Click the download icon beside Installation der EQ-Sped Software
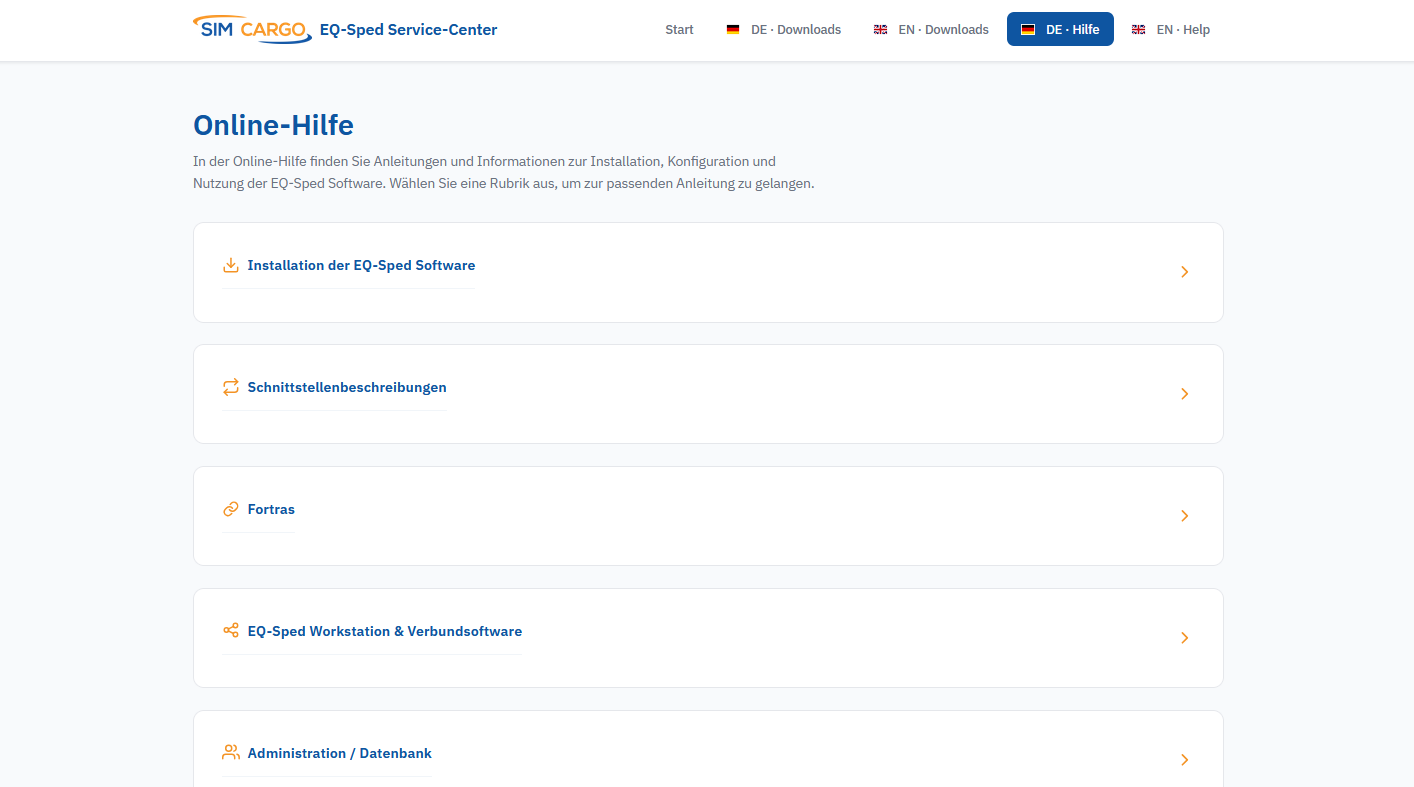The height and width of the screenshot is (787, 1414). click(x=231, y=265)
